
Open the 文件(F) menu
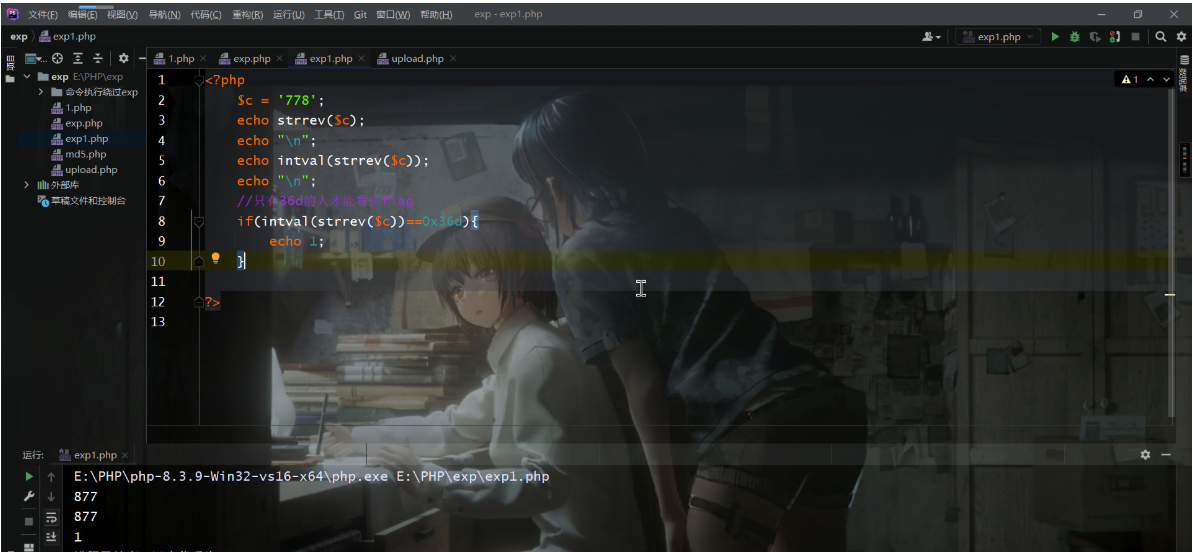[x=43, y=15]
